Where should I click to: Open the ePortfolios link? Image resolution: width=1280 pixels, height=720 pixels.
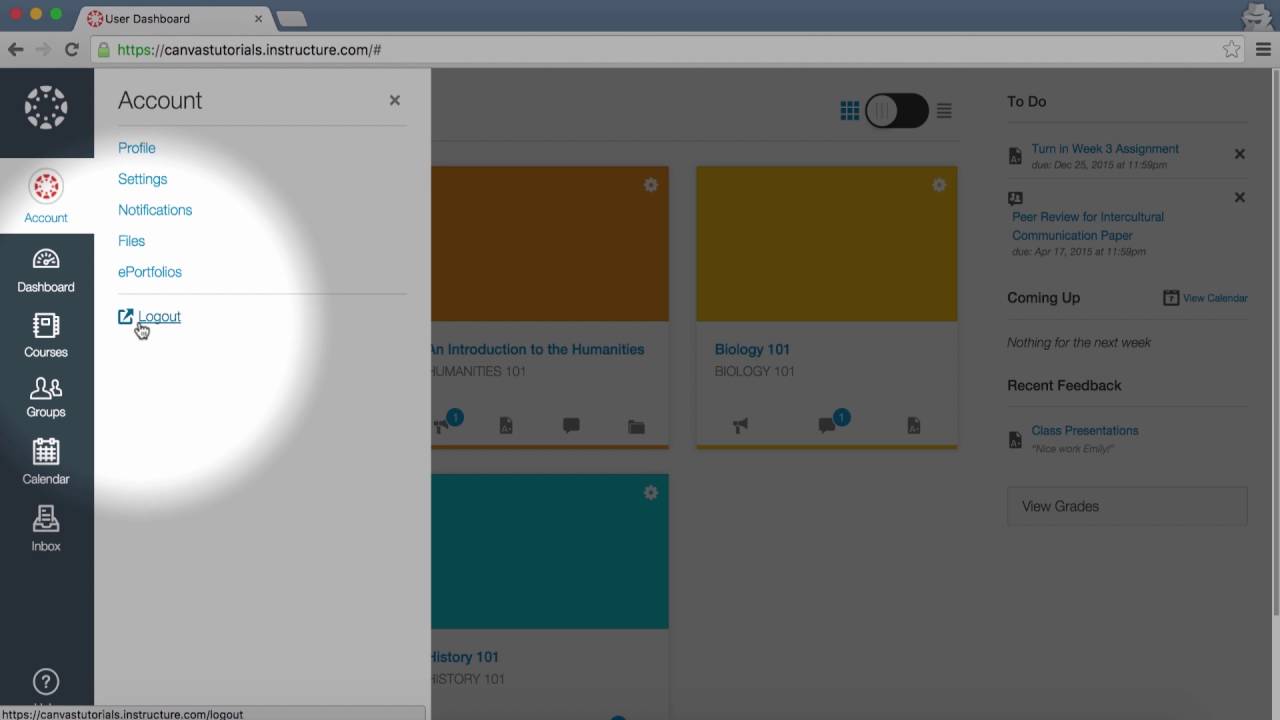point(150,272)
